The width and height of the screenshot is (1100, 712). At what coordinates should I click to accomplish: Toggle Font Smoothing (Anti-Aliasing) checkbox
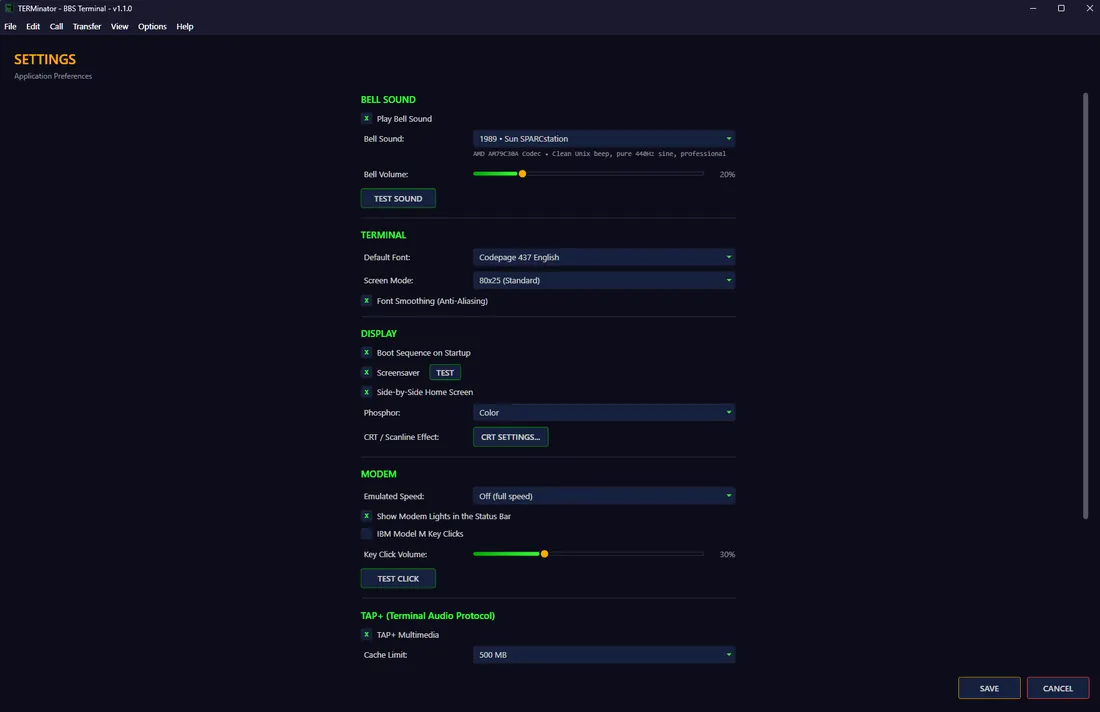tap(366, 301)
